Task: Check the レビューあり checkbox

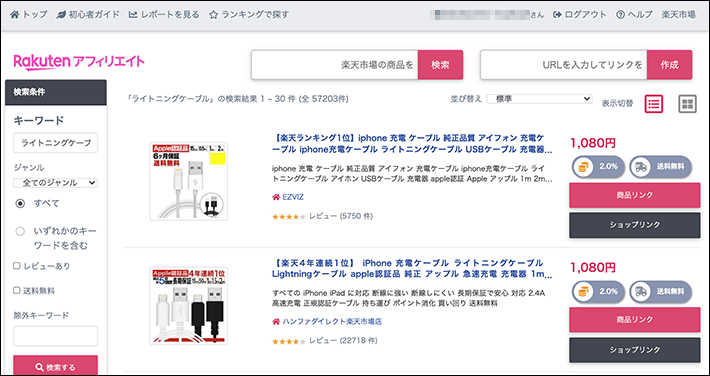Action: tap(17, 266)
